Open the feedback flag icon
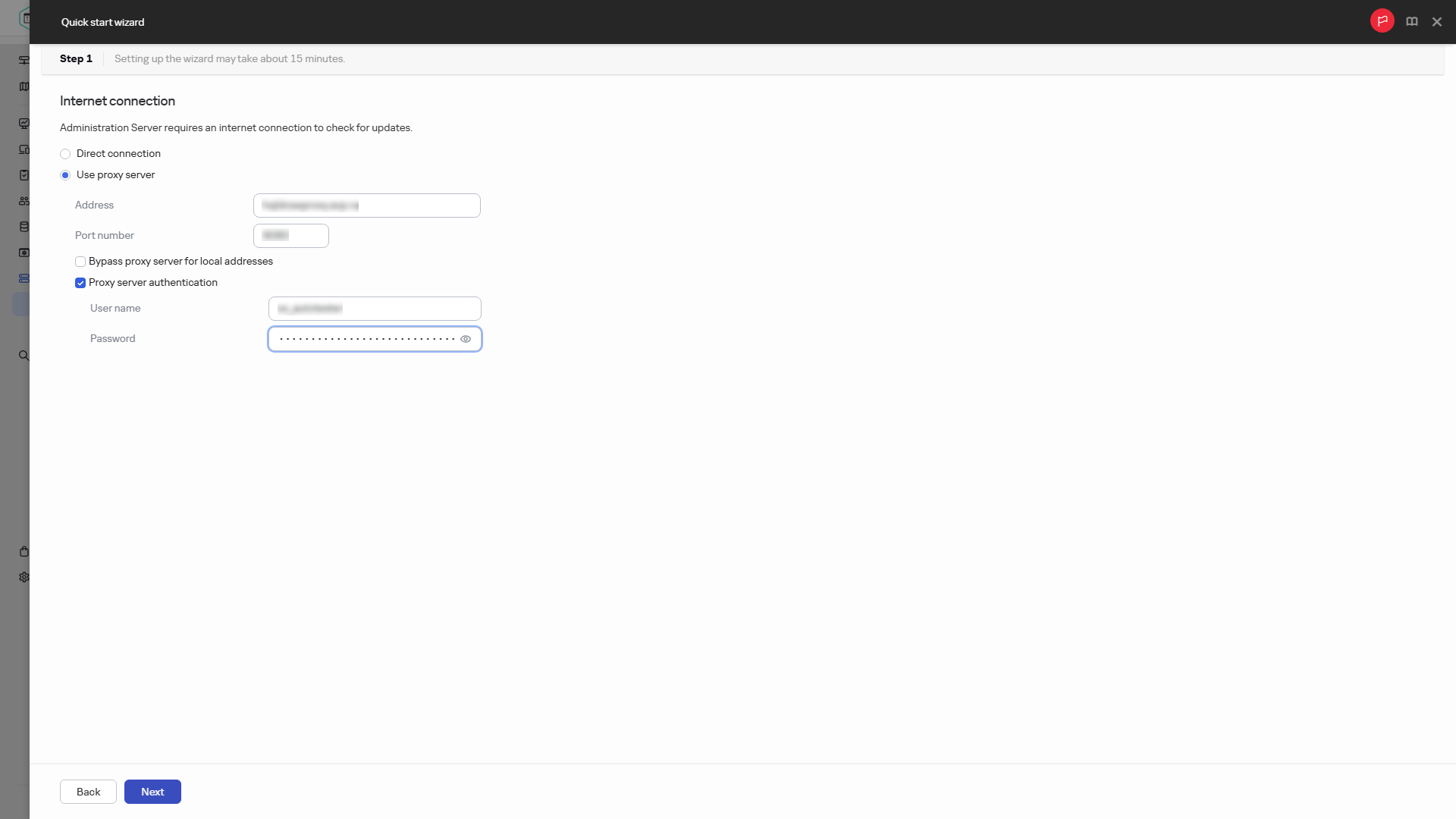This screenshot has width=1456, height=819. coord(1382,21)
